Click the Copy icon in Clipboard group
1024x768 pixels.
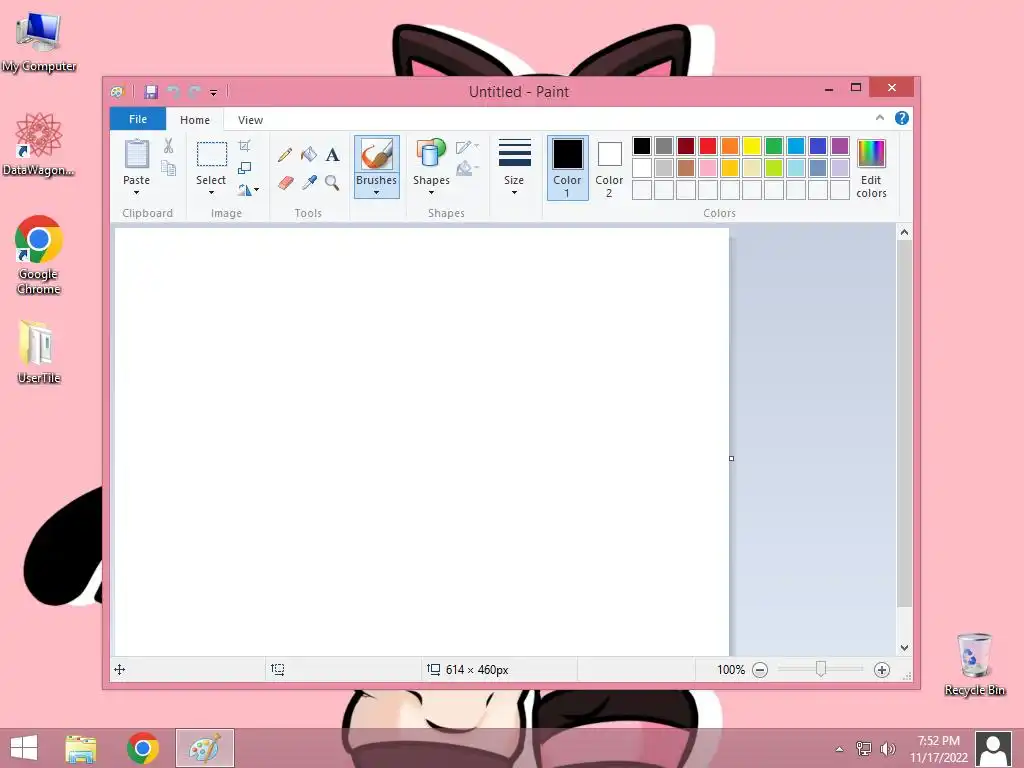click(168, 168)
